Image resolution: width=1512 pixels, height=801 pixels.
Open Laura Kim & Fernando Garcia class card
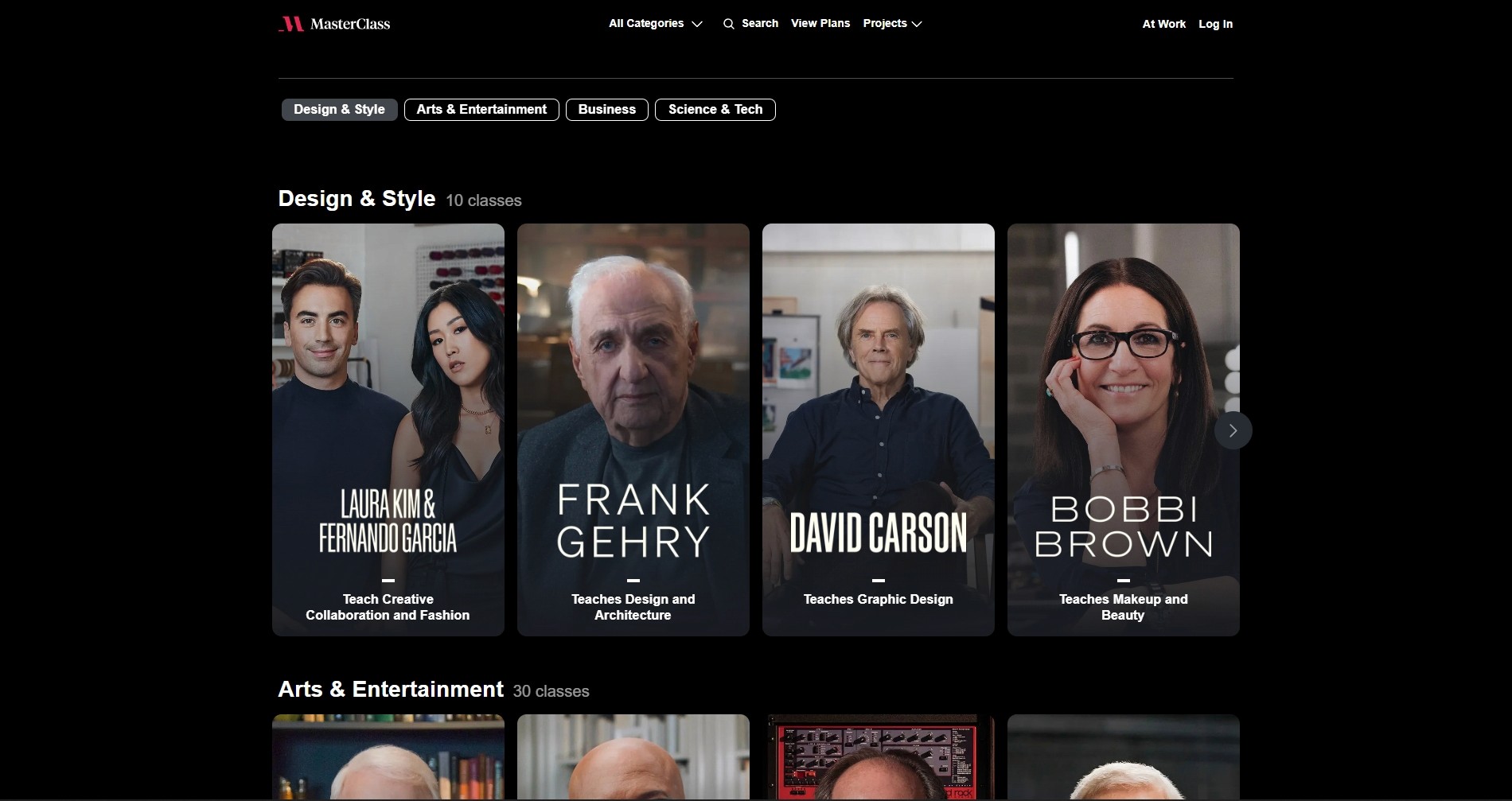[x=388, y=430]
